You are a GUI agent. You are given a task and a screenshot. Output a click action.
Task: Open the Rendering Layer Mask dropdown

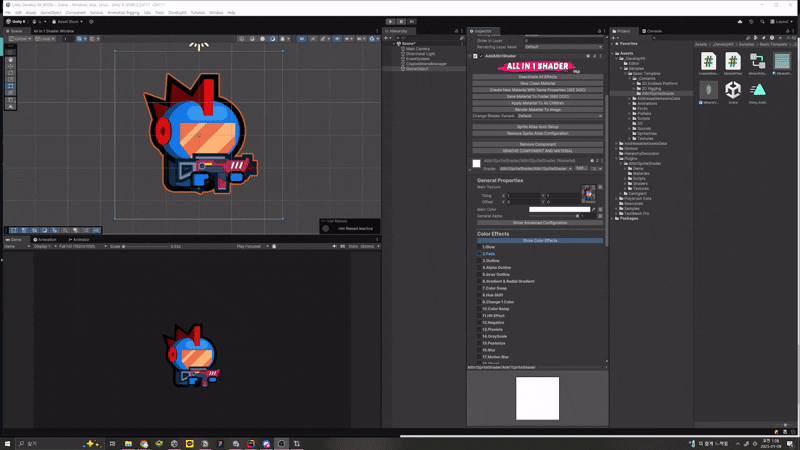click(563, 47)
